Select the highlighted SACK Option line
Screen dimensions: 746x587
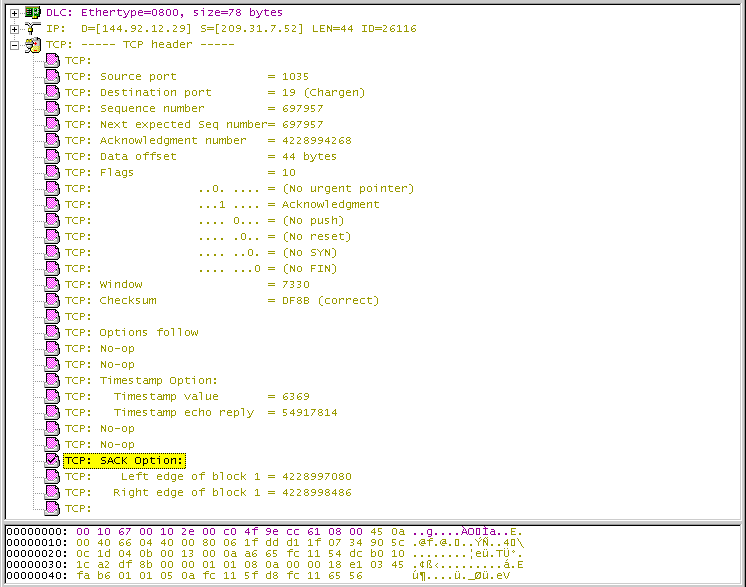point(125,460)
